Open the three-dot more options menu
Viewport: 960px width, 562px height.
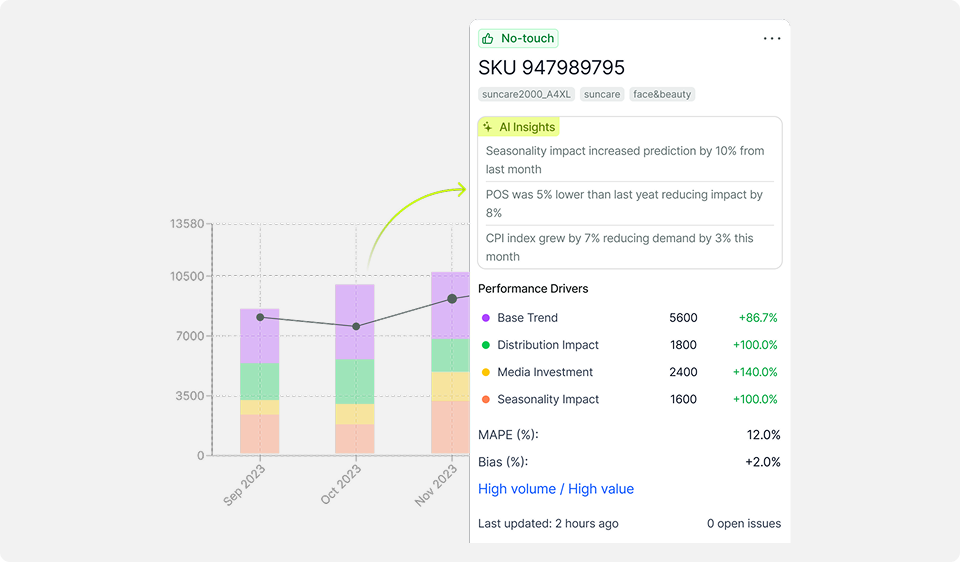pos(771,39)
